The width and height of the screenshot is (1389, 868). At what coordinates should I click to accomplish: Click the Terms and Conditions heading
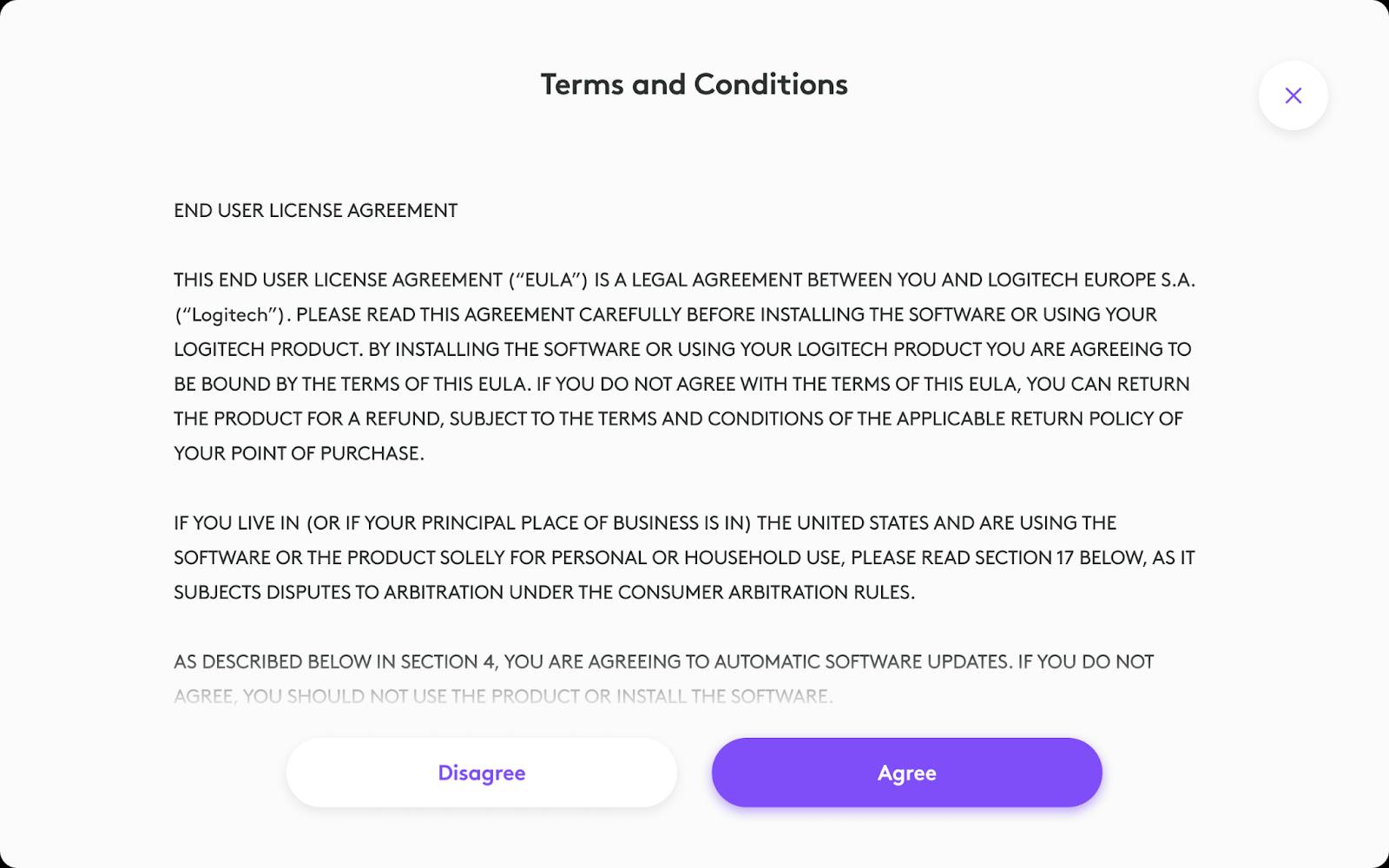(x=694, y=84)
